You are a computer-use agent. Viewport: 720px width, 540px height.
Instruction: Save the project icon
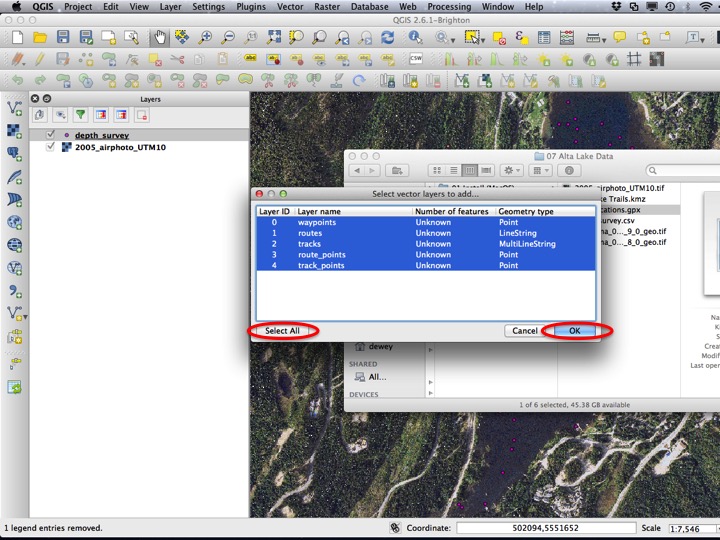[x=63, y=37]
